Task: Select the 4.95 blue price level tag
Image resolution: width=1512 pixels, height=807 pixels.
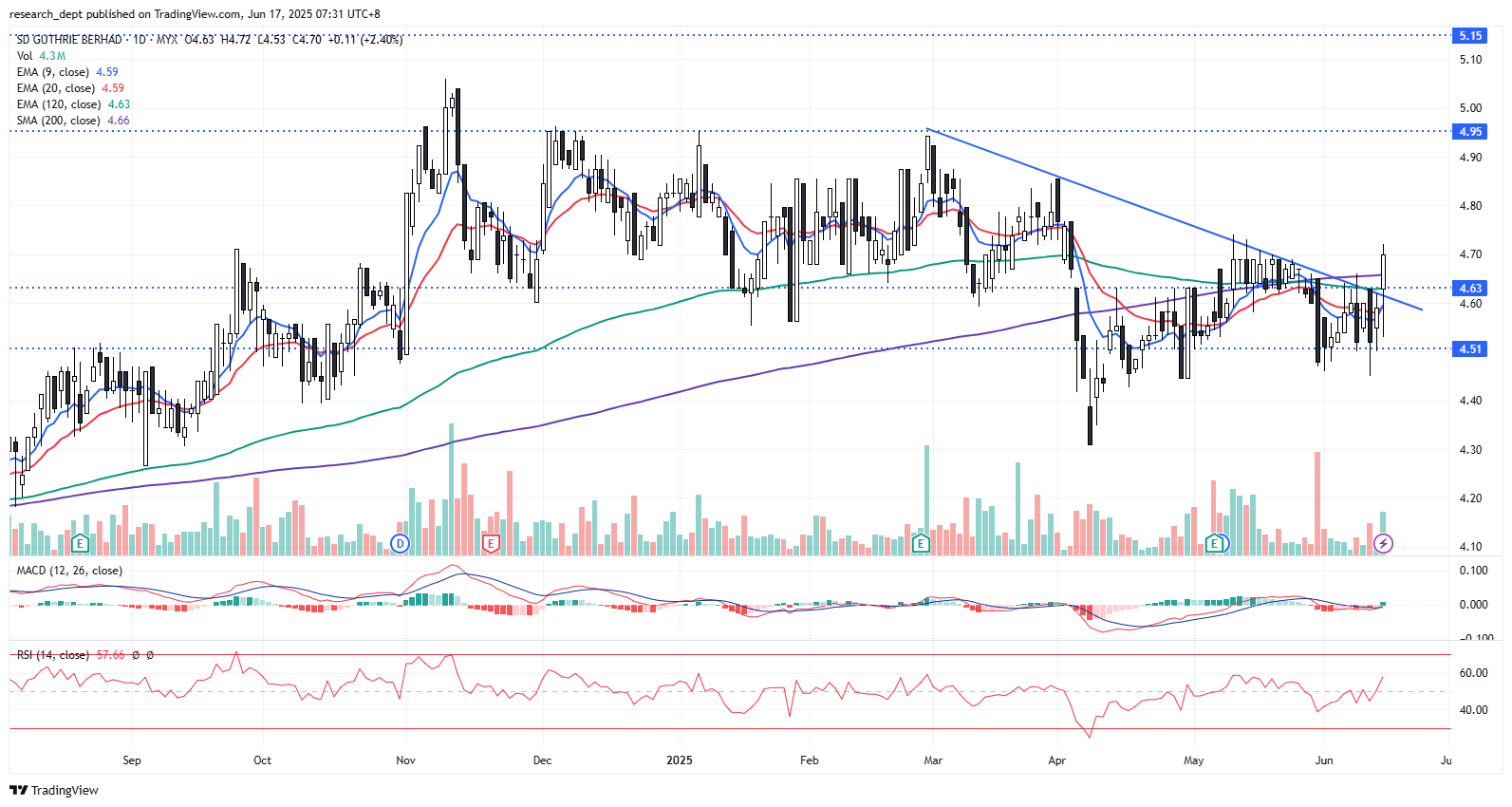Action: point(1470,132)
